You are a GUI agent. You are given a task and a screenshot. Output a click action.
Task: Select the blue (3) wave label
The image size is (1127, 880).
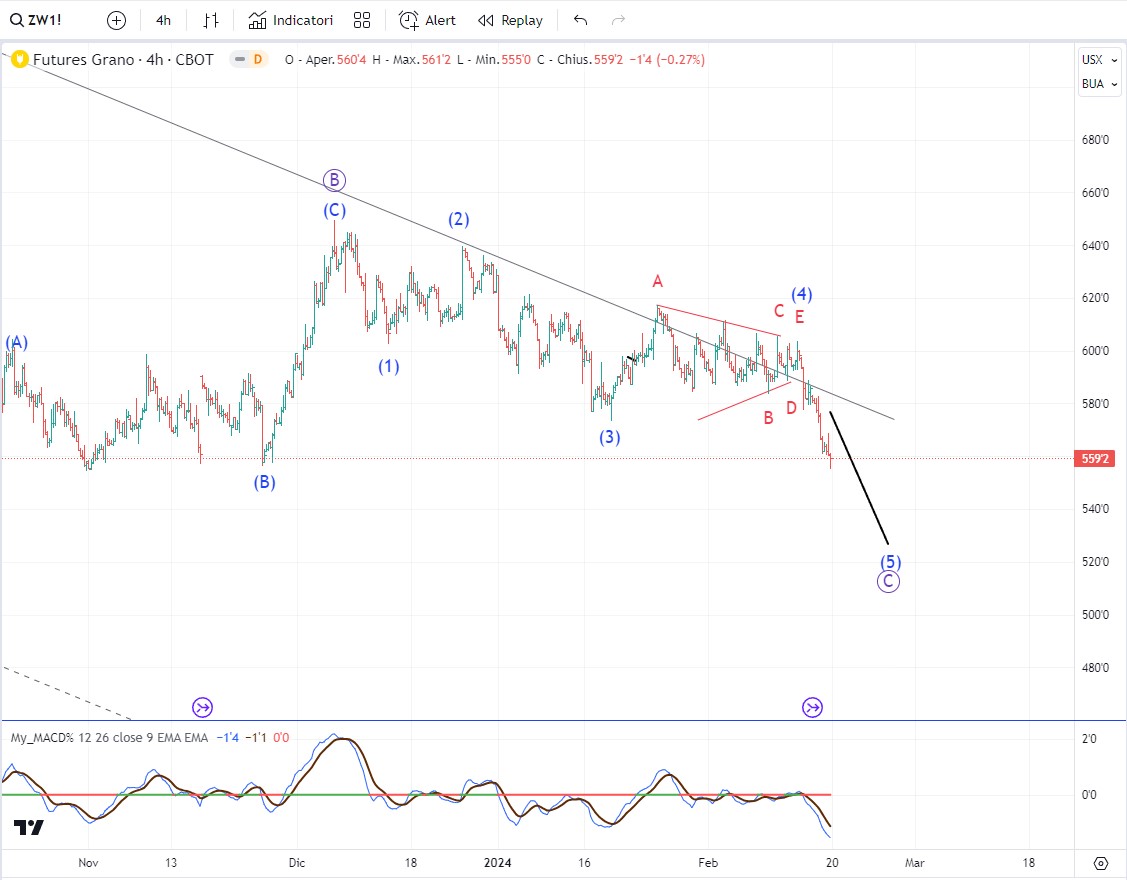tap(610, 437)
